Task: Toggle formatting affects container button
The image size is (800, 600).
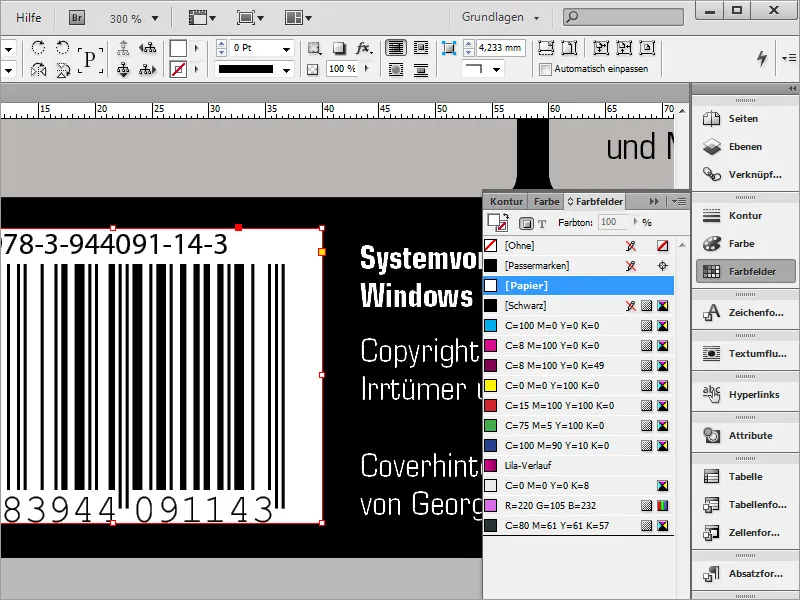Action: coord(526,223)
